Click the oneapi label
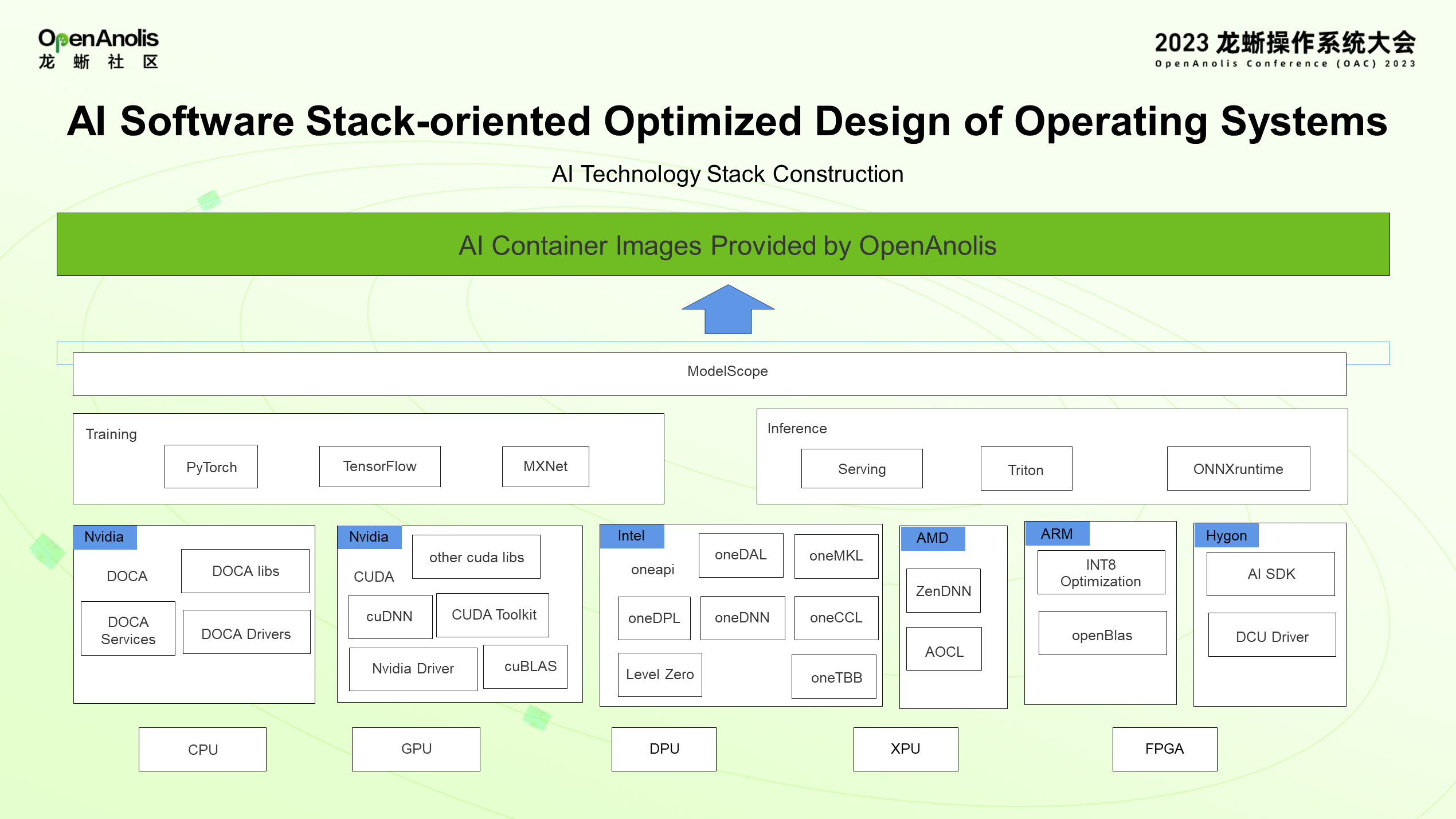 coord(653,570)
